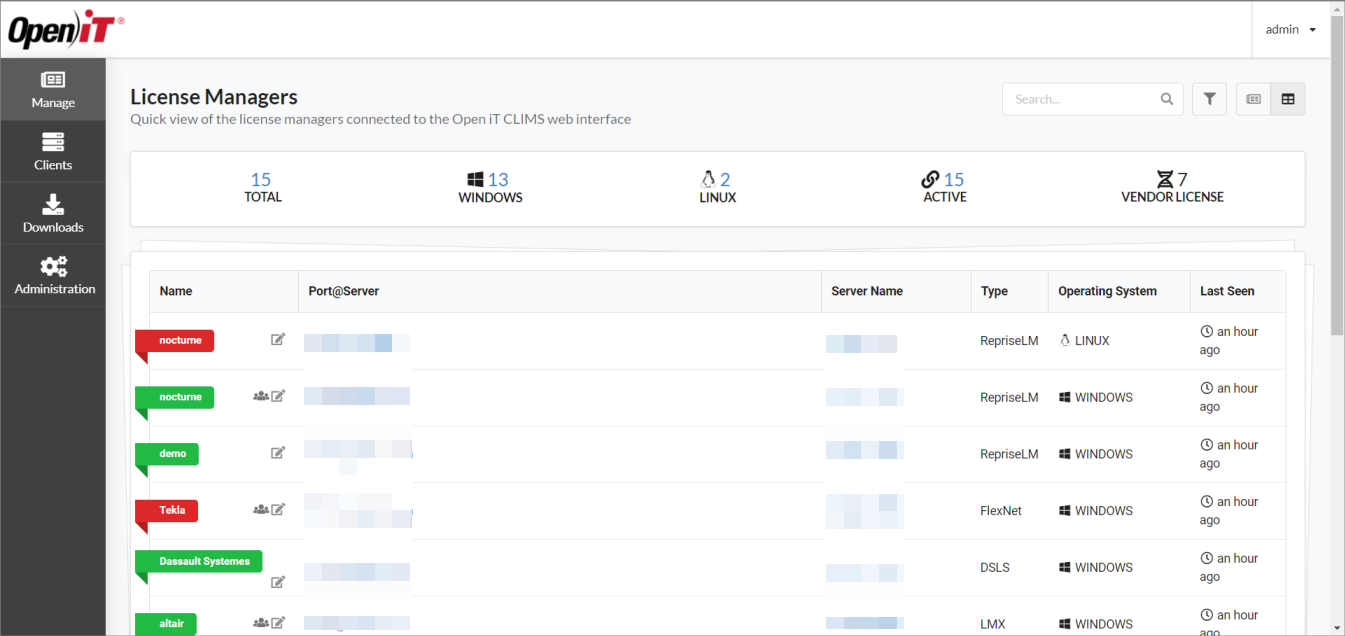Select the Clients sidebar icon
This screenshot has height=636, width=1345.
click(x=53, y=151)
